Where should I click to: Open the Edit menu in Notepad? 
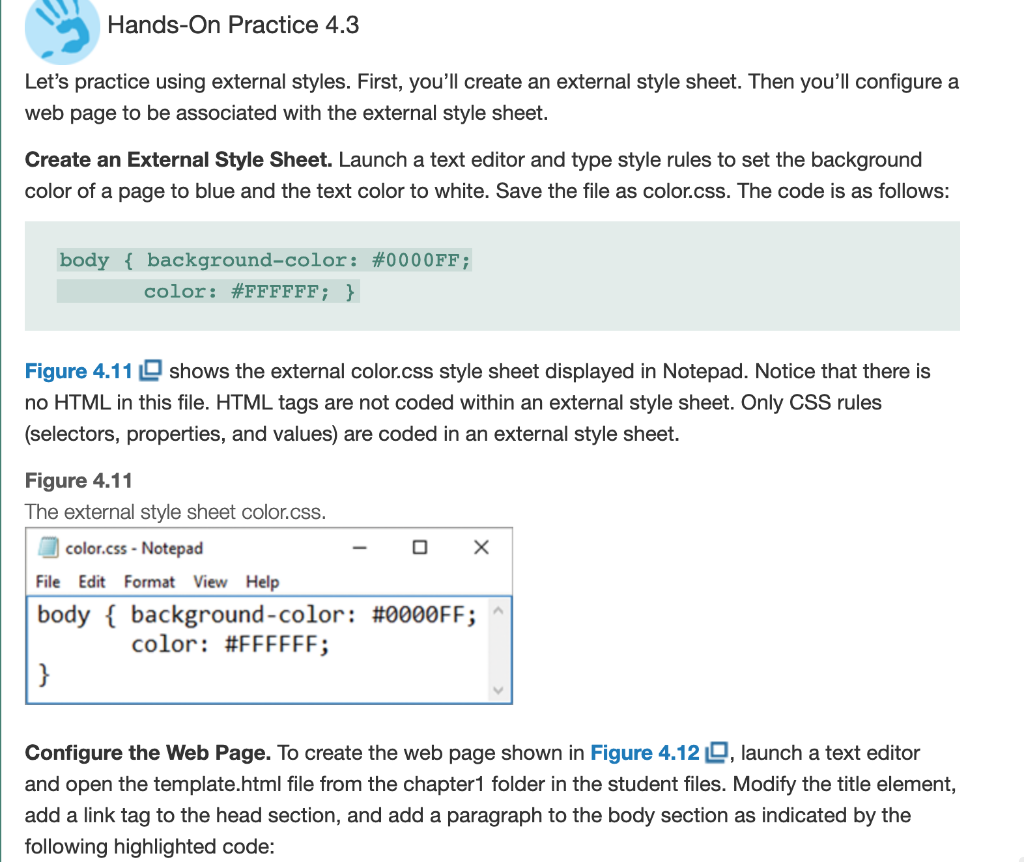(x=92, y=581)
